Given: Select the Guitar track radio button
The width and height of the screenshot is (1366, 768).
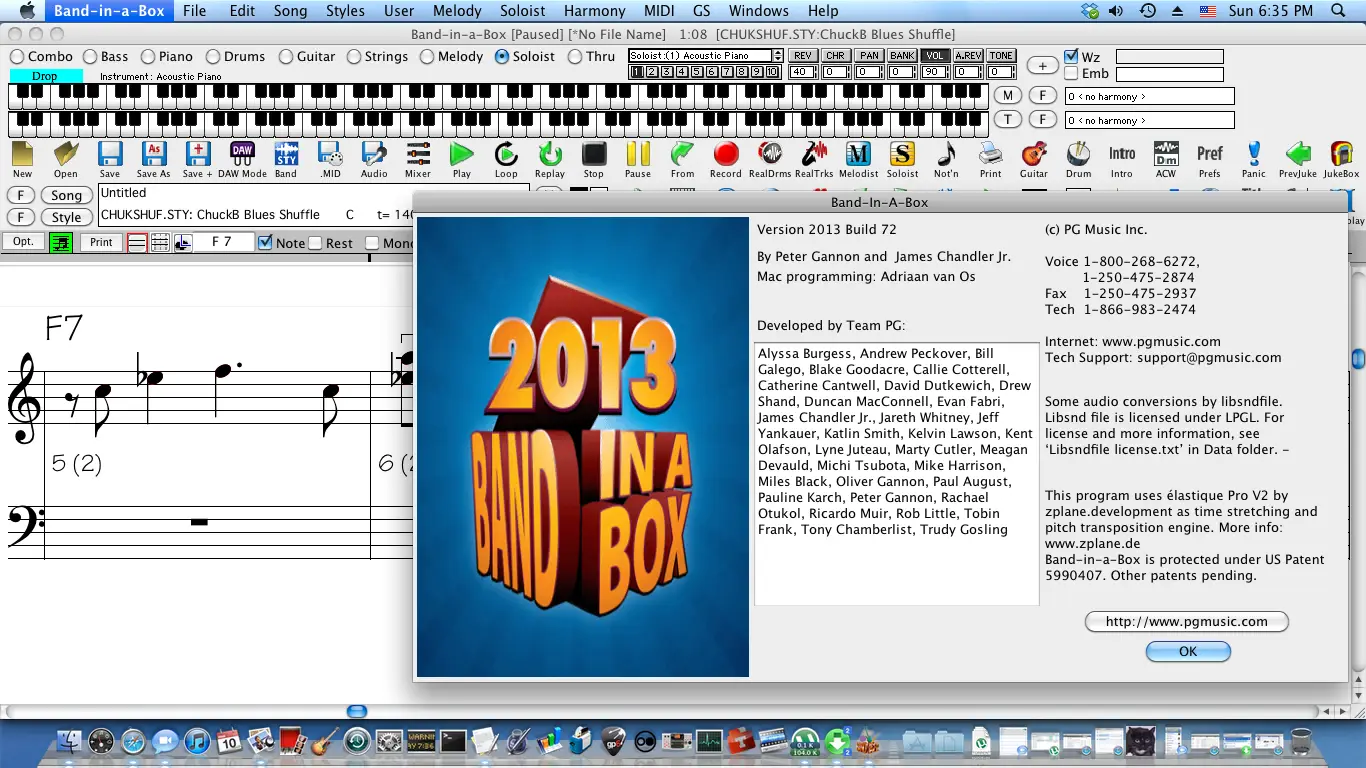Looking at the screenshot, I should [286, 57].
